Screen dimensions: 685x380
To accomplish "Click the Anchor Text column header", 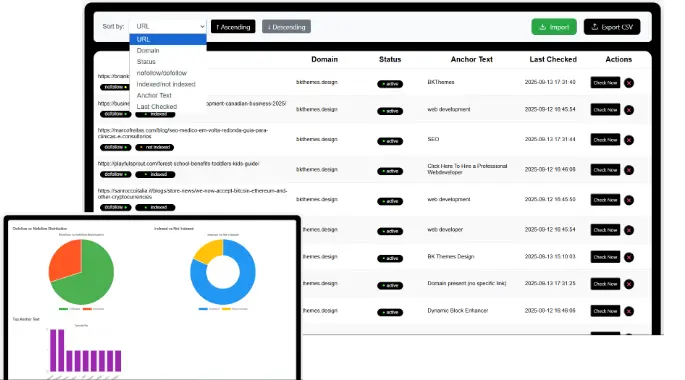I will pos(472,59).
